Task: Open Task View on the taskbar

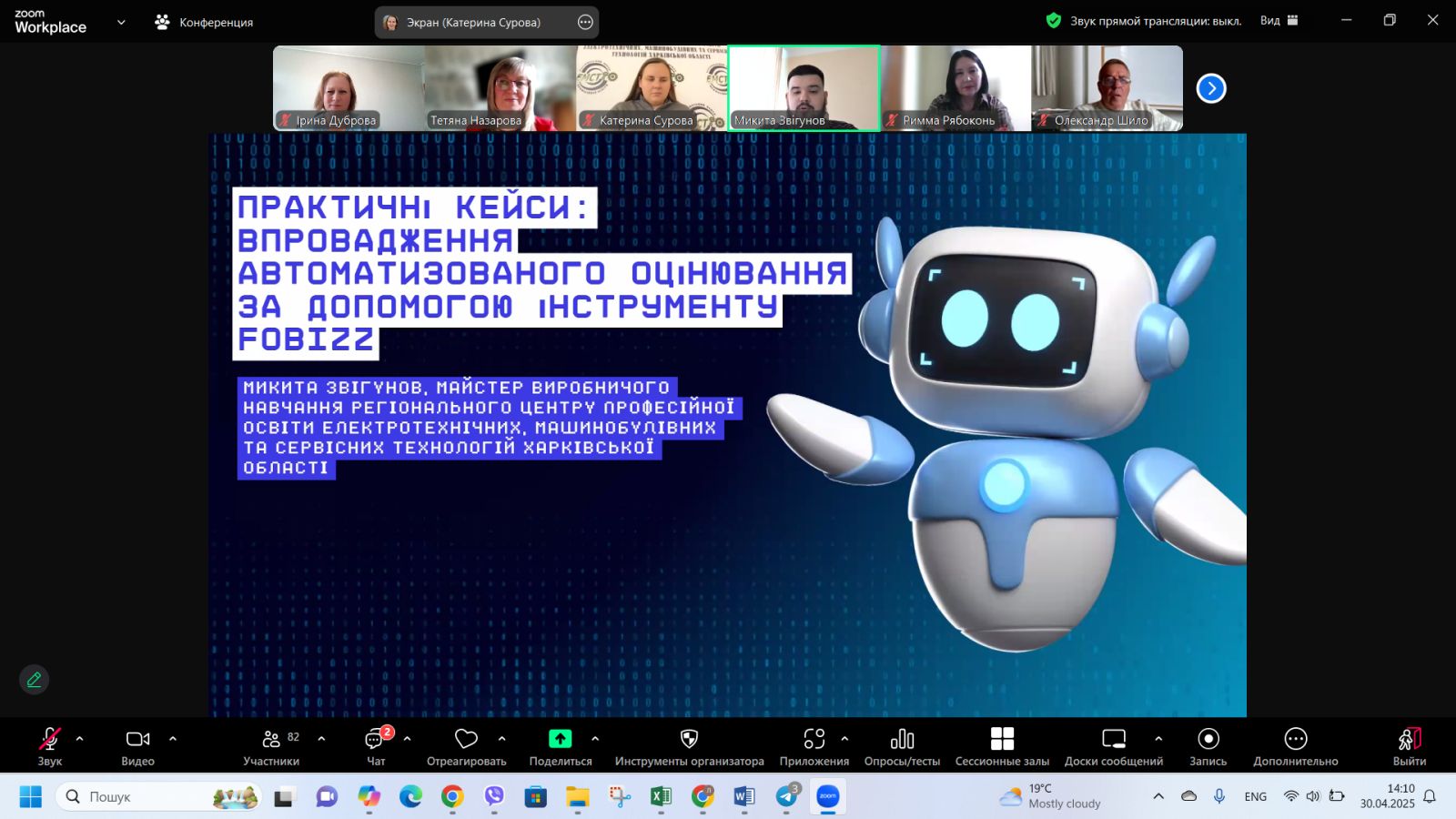Action: click(285, 797)
